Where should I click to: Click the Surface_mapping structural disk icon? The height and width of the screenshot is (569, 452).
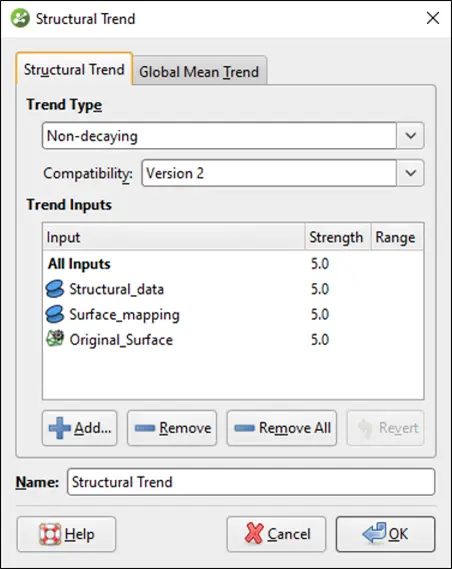[55, 314]
